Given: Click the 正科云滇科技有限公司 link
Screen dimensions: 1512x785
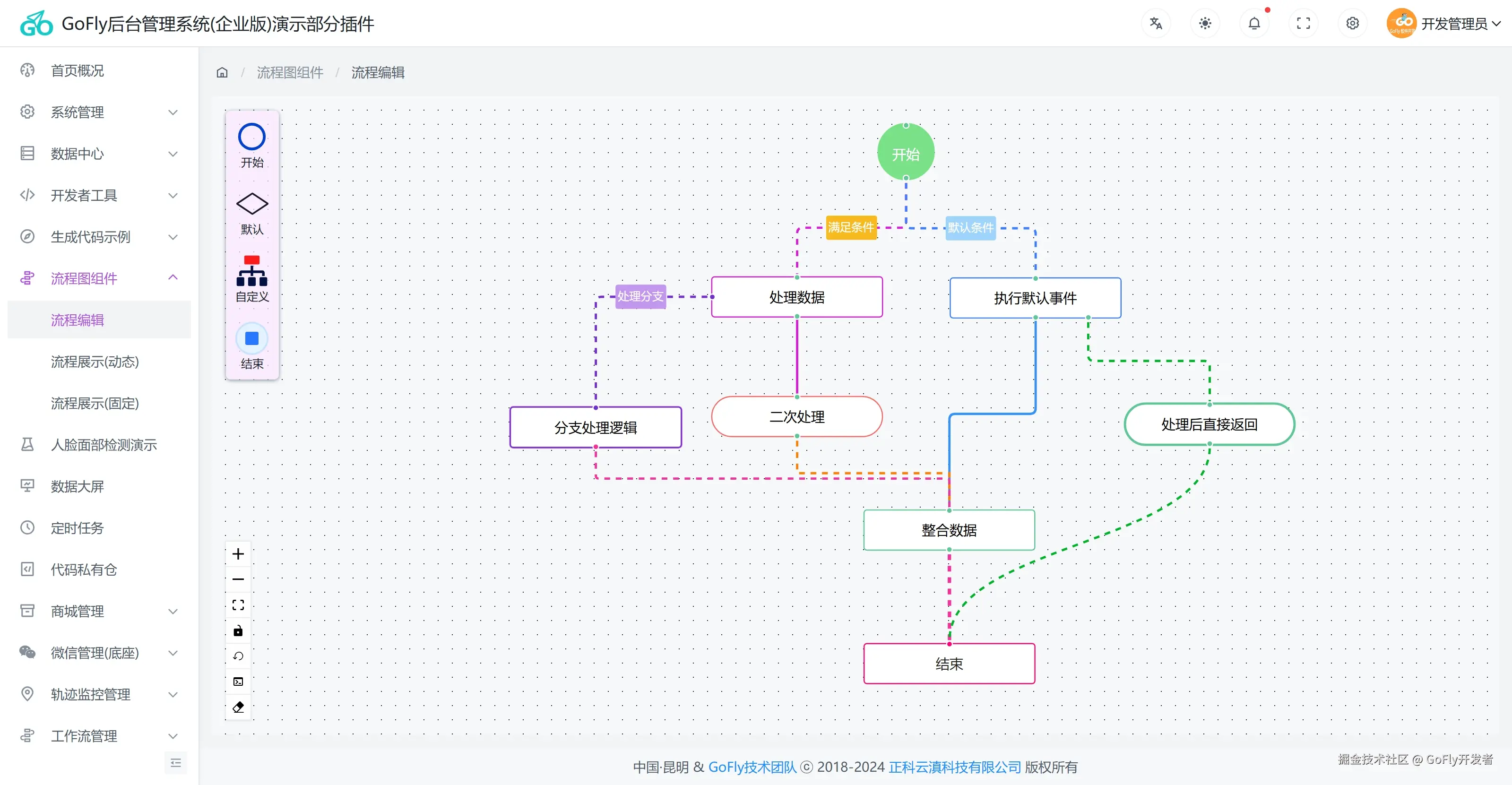Looking at the screenshot, I should pos(954,767).
